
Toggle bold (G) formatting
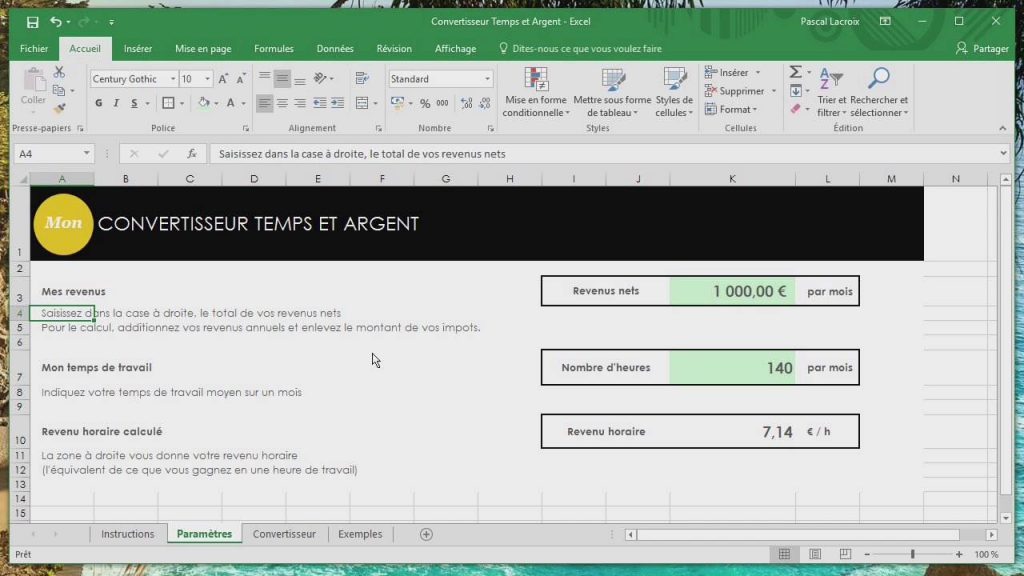(x=99, y=103)
